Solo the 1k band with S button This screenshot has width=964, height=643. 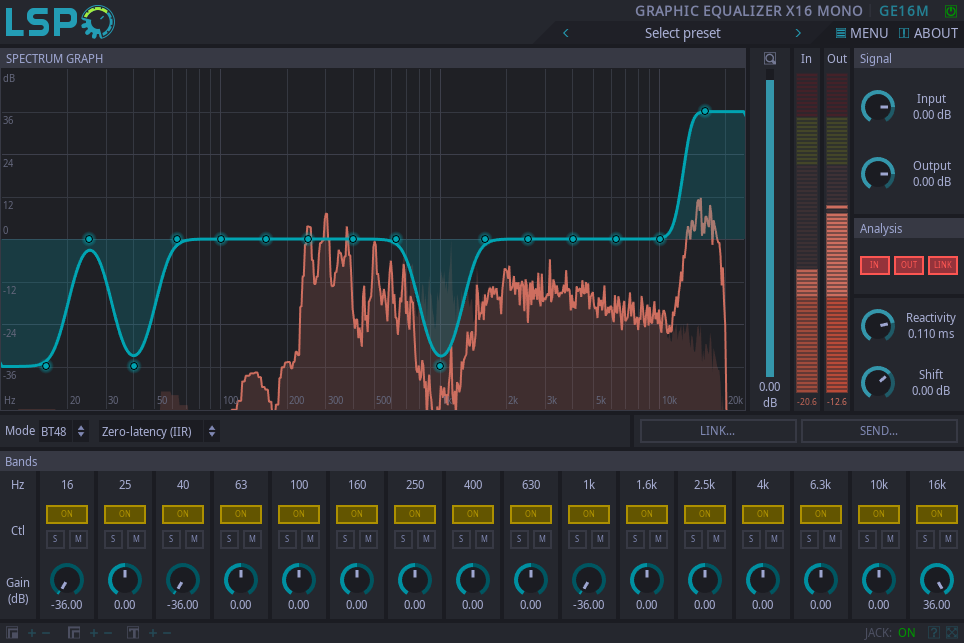578,540
